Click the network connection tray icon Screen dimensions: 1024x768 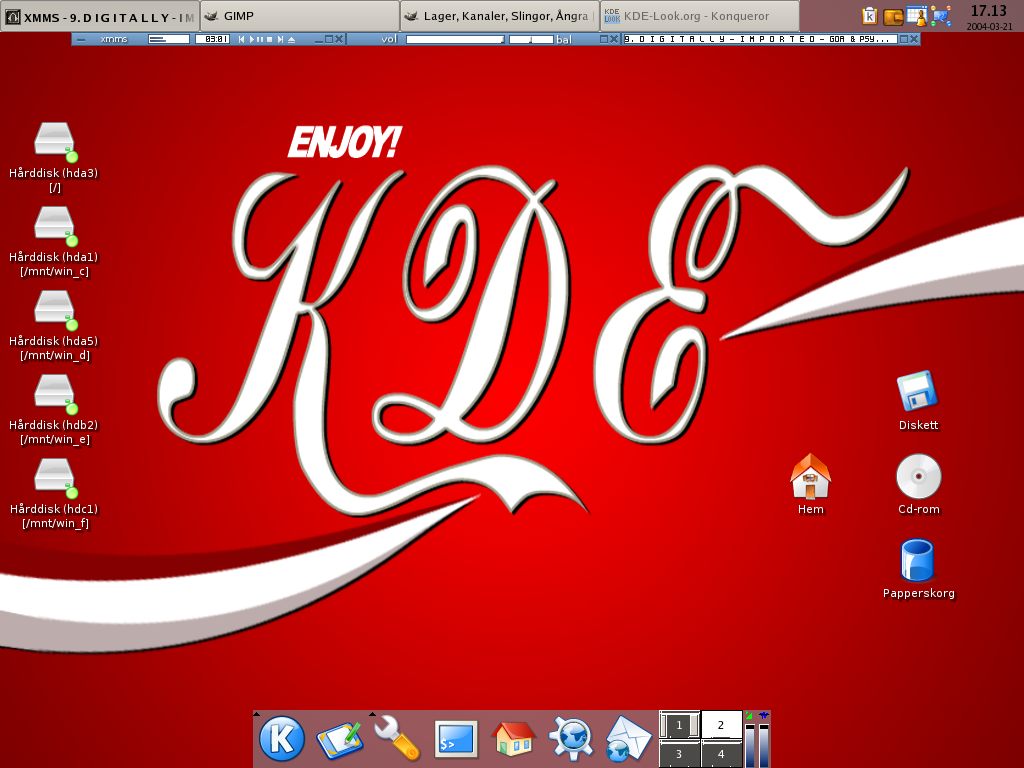pos(942,16)
